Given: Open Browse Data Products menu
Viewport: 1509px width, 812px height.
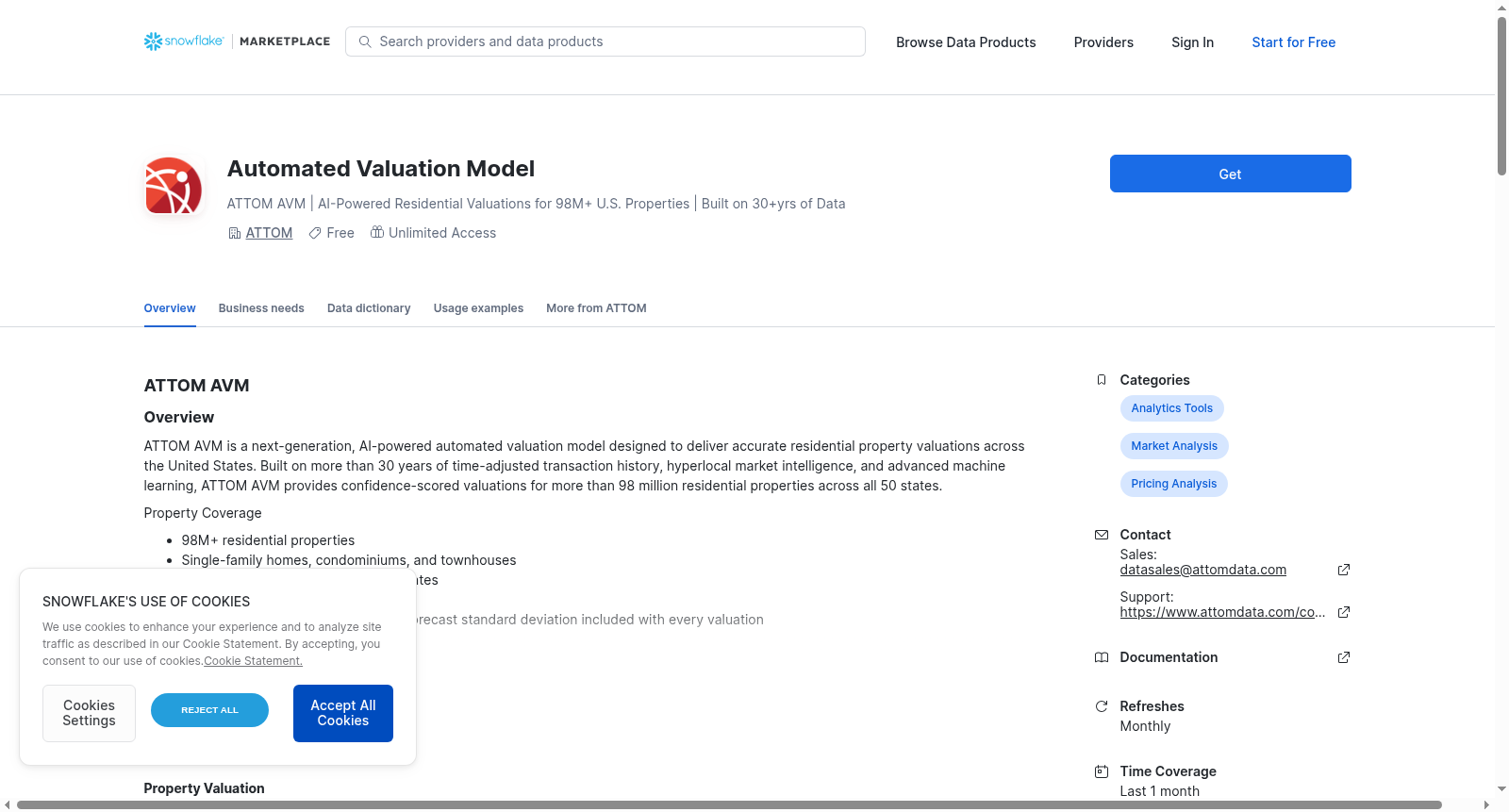Looking at the screenshot, I should click(x=966, y=42).
